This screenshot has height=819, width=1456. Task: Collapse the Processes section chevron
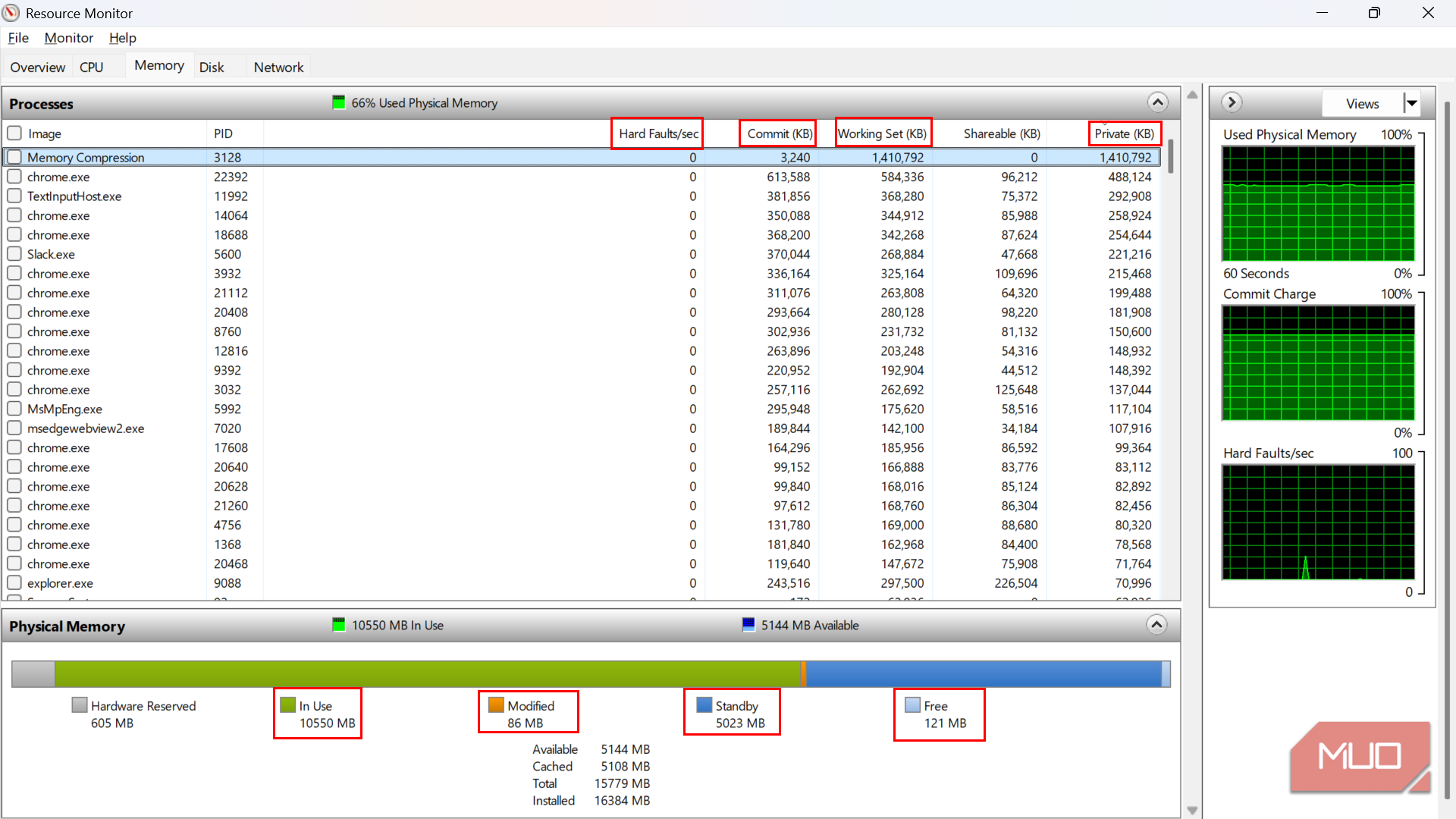point(1157,102)
